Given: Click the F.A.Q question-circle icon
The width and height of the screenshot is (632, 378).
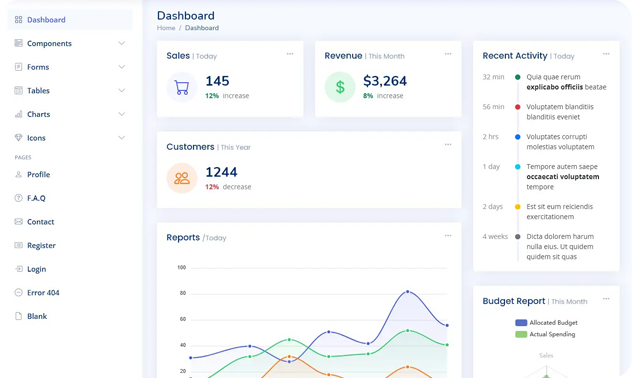Looking at the screenshot, I should pyautogui.click(x=18, y=198).
